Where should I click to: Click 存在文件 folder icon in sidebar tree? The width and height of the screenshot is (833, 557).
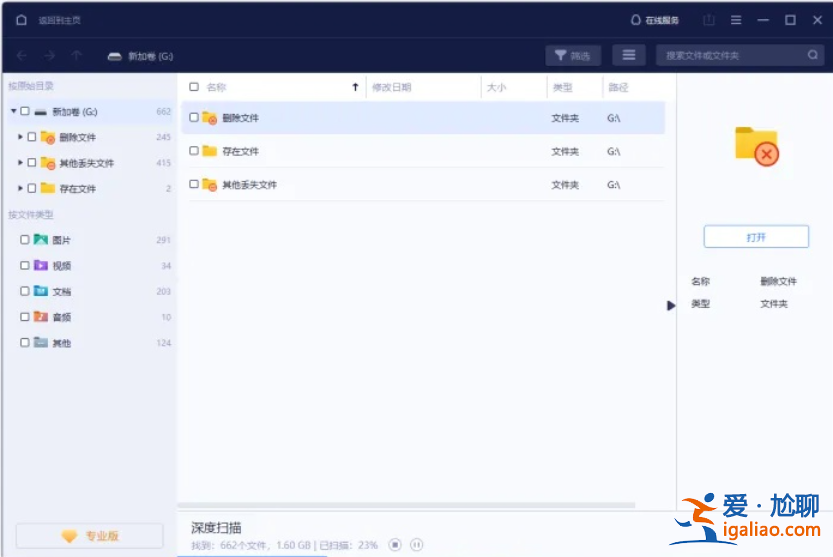pos(48,188)
